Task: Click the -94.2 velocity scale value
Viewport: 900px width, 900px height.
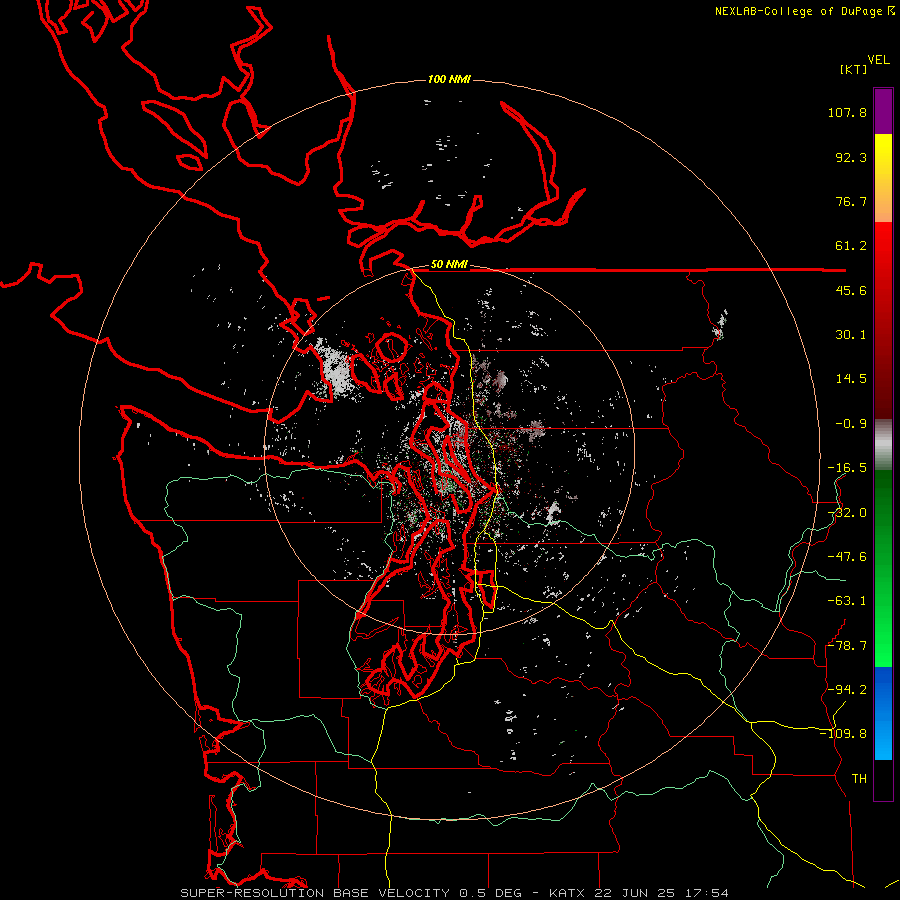Action: pos(847,690)
